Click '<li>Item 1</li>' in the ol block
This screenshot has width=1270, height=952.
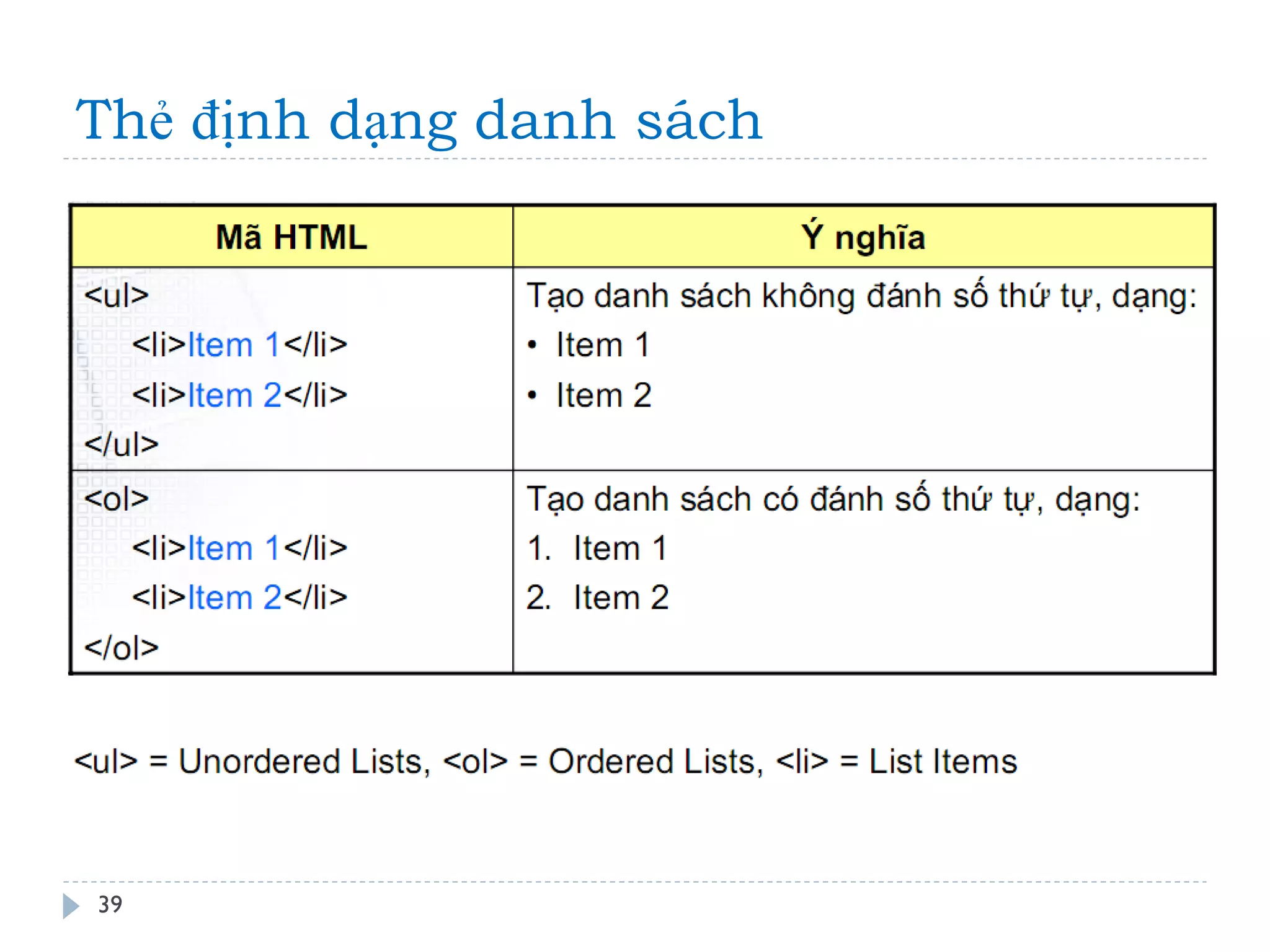coord(240,548)
